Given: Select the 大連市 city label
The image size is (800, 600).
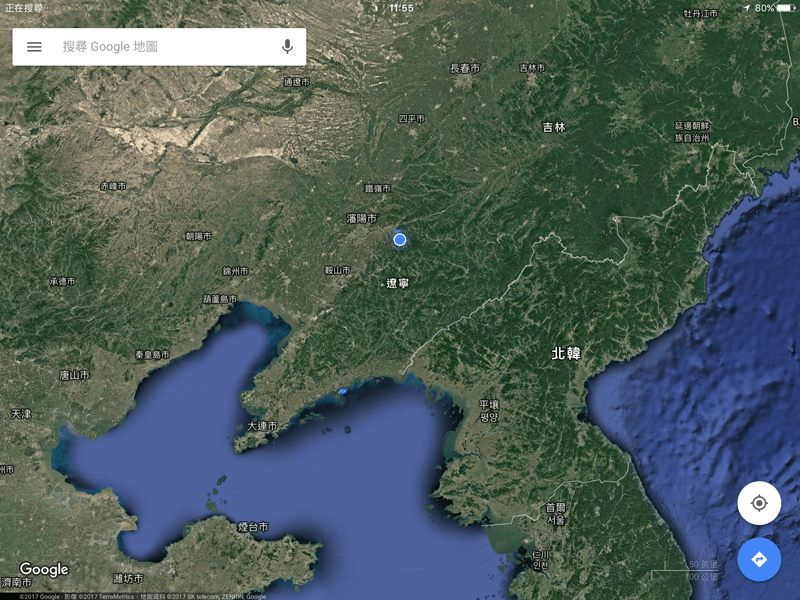Looking at the screenshot, I should (x=262, y=426).
